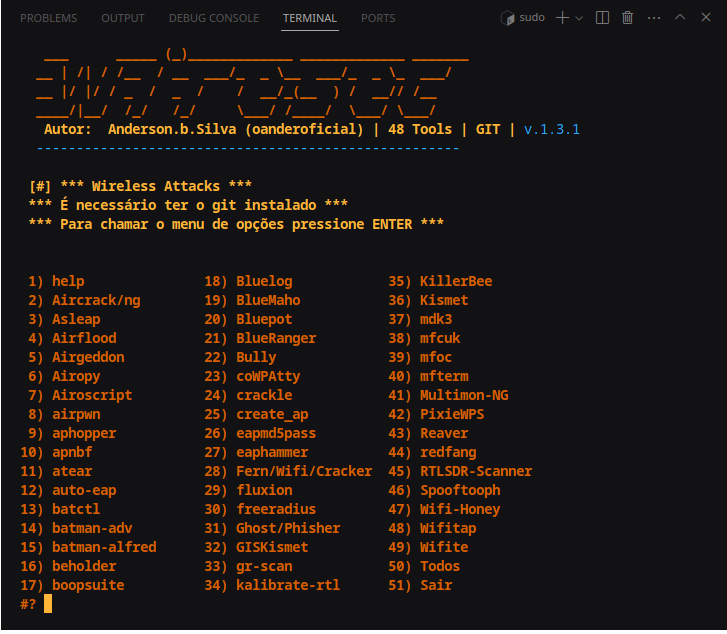Click option '19) BlueMaho'

[x=252, y=300]
